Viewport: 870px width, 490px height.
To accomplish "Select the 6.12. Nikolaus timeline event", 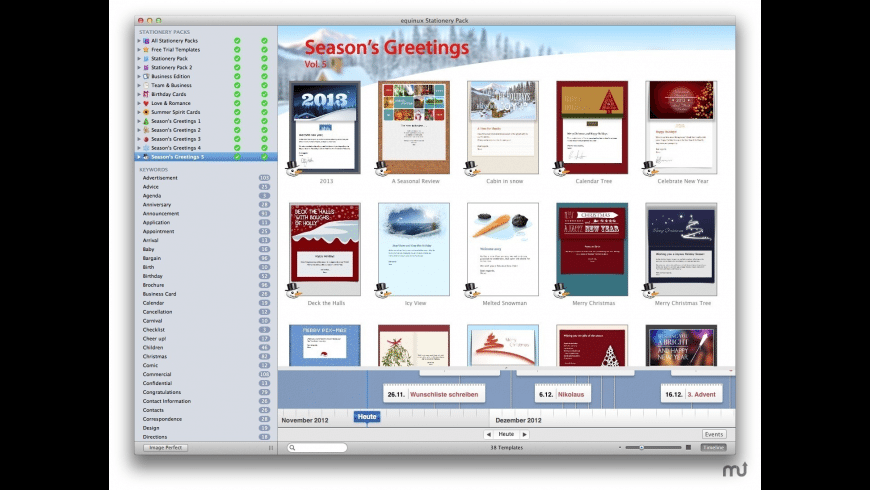I will click(x=563, y=395).
